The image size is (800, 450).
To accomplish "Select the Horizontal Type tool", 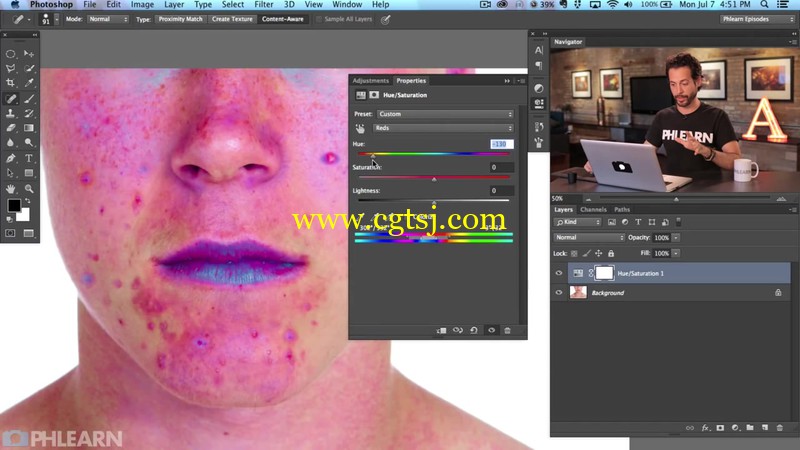I will point(29,159).
